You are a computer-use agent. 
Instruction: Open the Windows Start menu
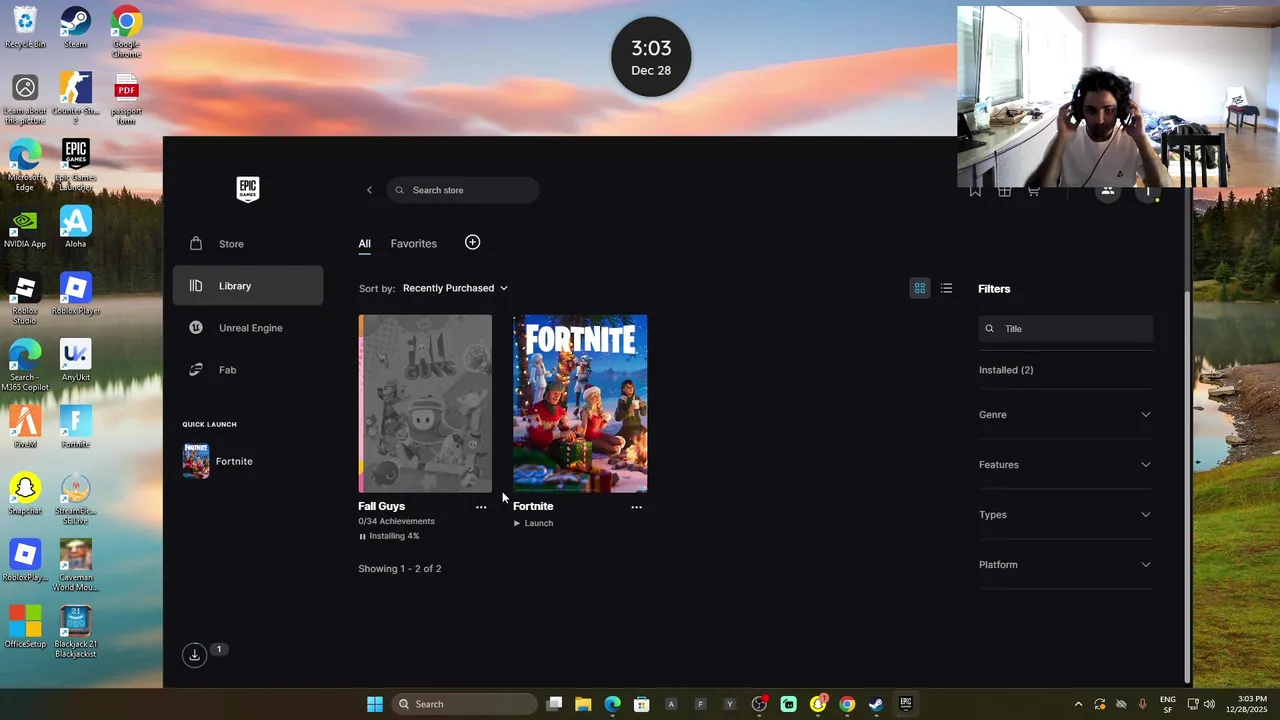pyautogui.click(x=374, y=704)
